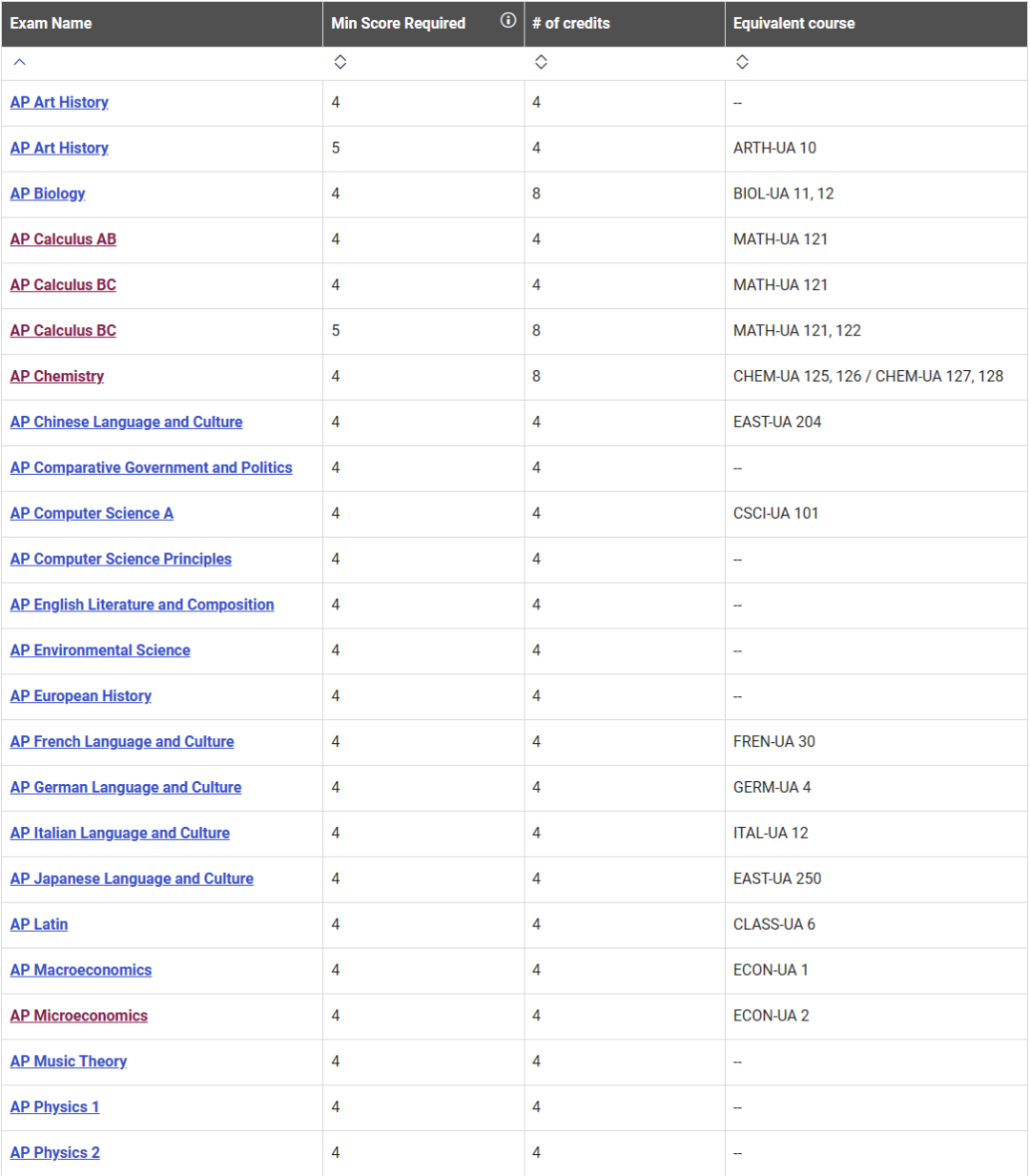This screenshot has height=1176, width=1030.
Task: Click the AP Latin exam link
Action: 39,925
